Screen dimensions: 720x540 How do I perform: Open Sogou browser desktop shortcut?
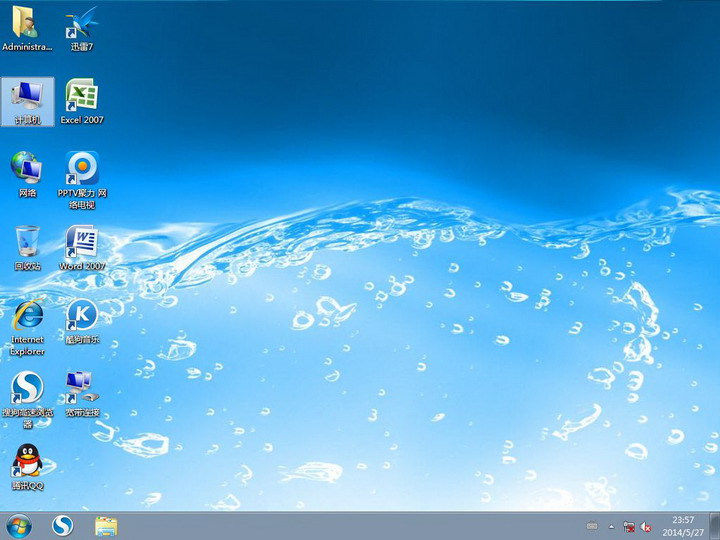coord(27,388)
